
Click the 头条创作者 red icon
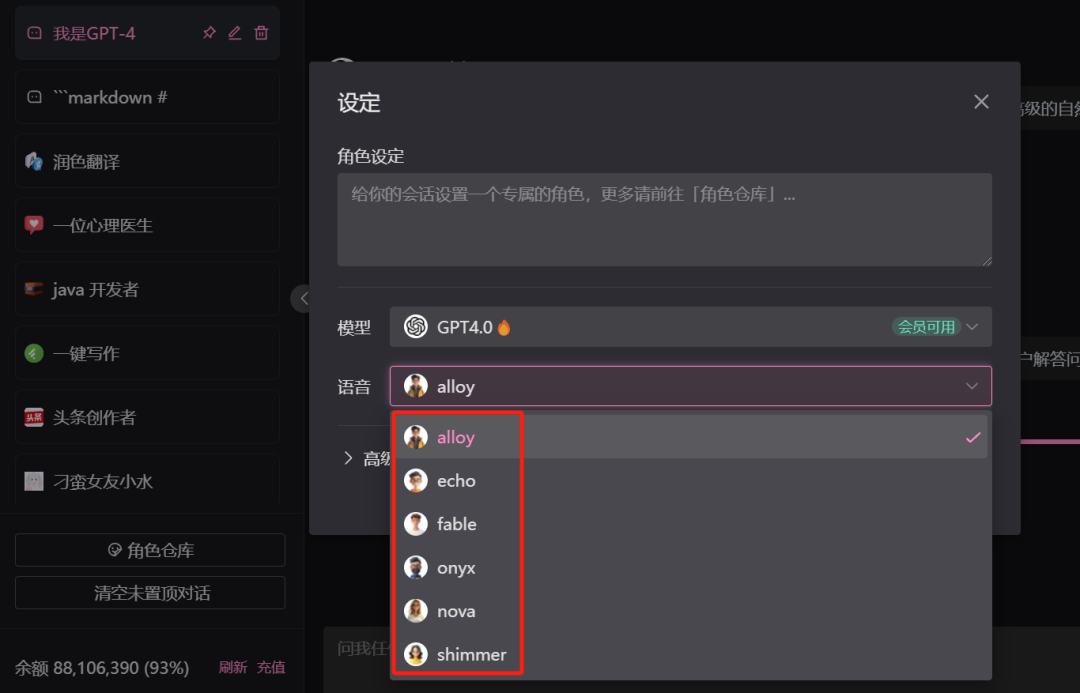pyautogui.click(x=34, y=417)
